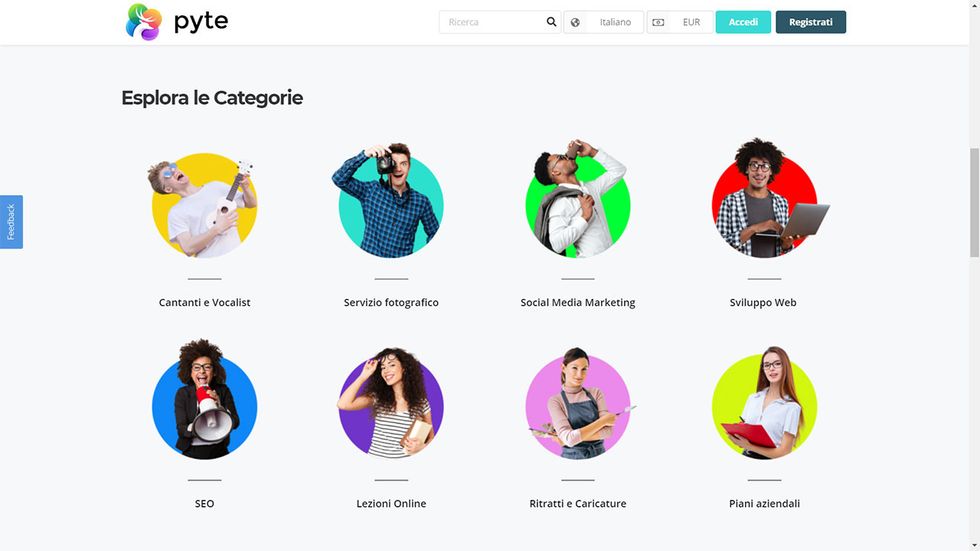Follow the Ritratti e Caricature link
The width and height of the screenshot is (980, 551).
click(x=578, y=504)
